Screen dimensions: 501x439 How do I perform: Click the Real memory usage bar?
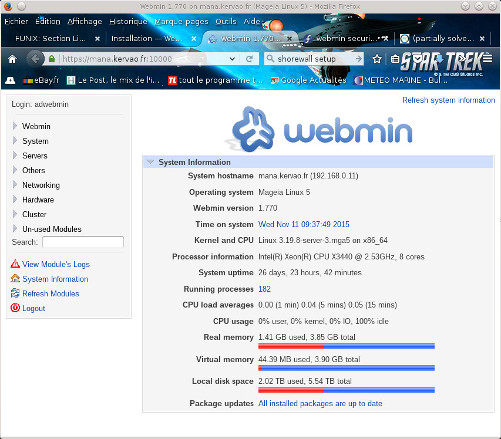(x=346, y=346)
